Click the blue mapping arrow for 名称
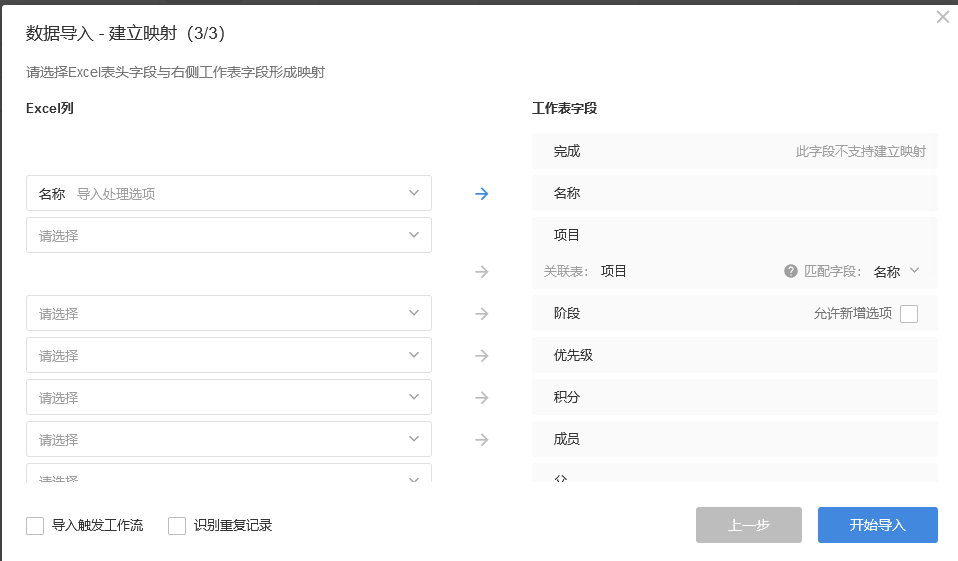 481,194
